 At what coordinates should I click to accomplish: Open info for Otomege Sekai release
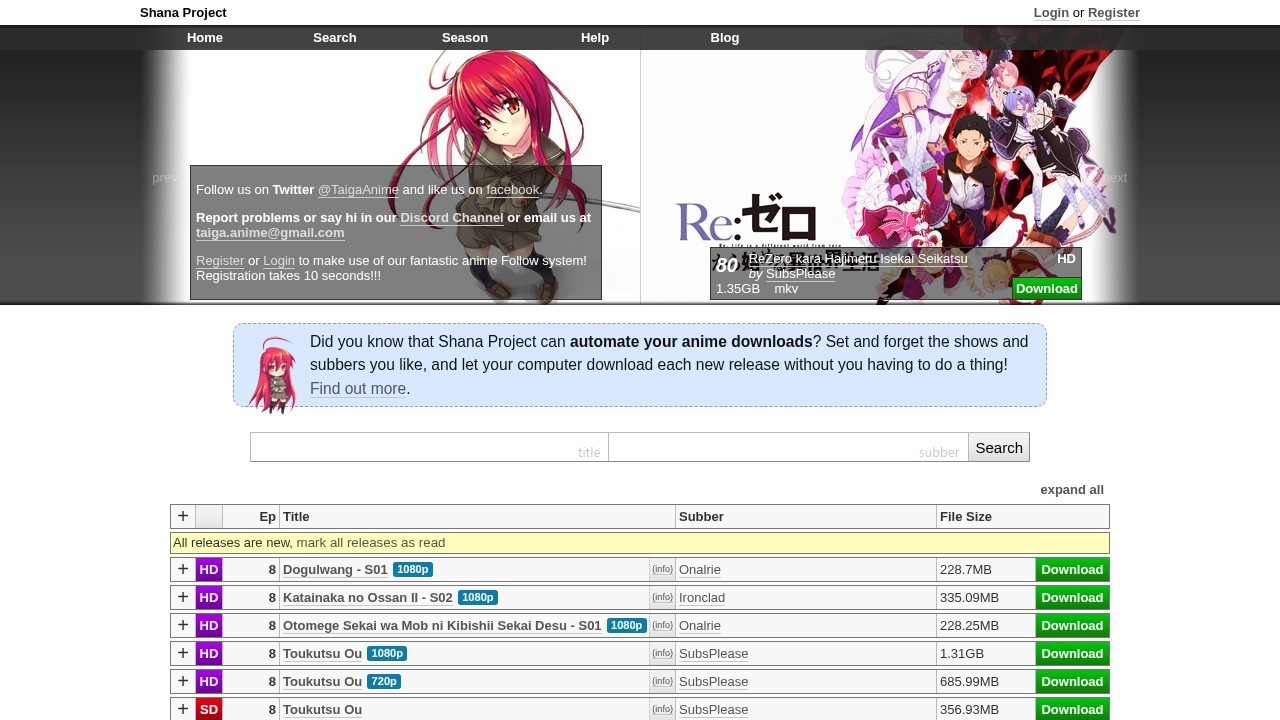coord(662,625)
